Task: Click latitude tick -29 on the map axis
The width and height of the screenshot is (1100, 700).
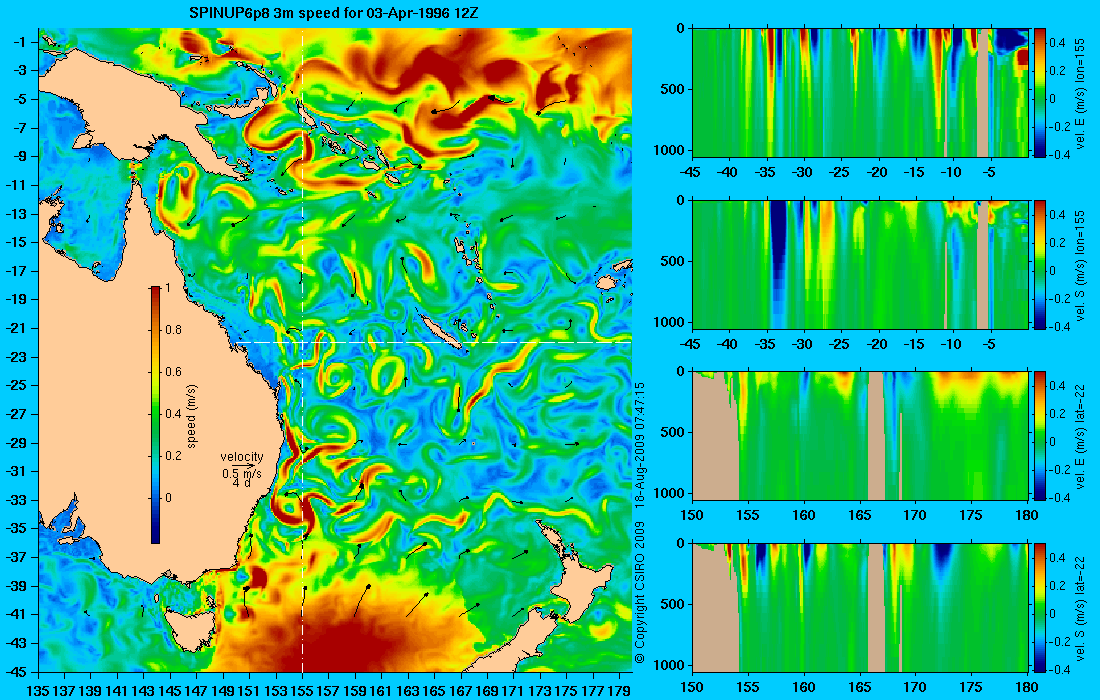Action: (x=17, y=443)
